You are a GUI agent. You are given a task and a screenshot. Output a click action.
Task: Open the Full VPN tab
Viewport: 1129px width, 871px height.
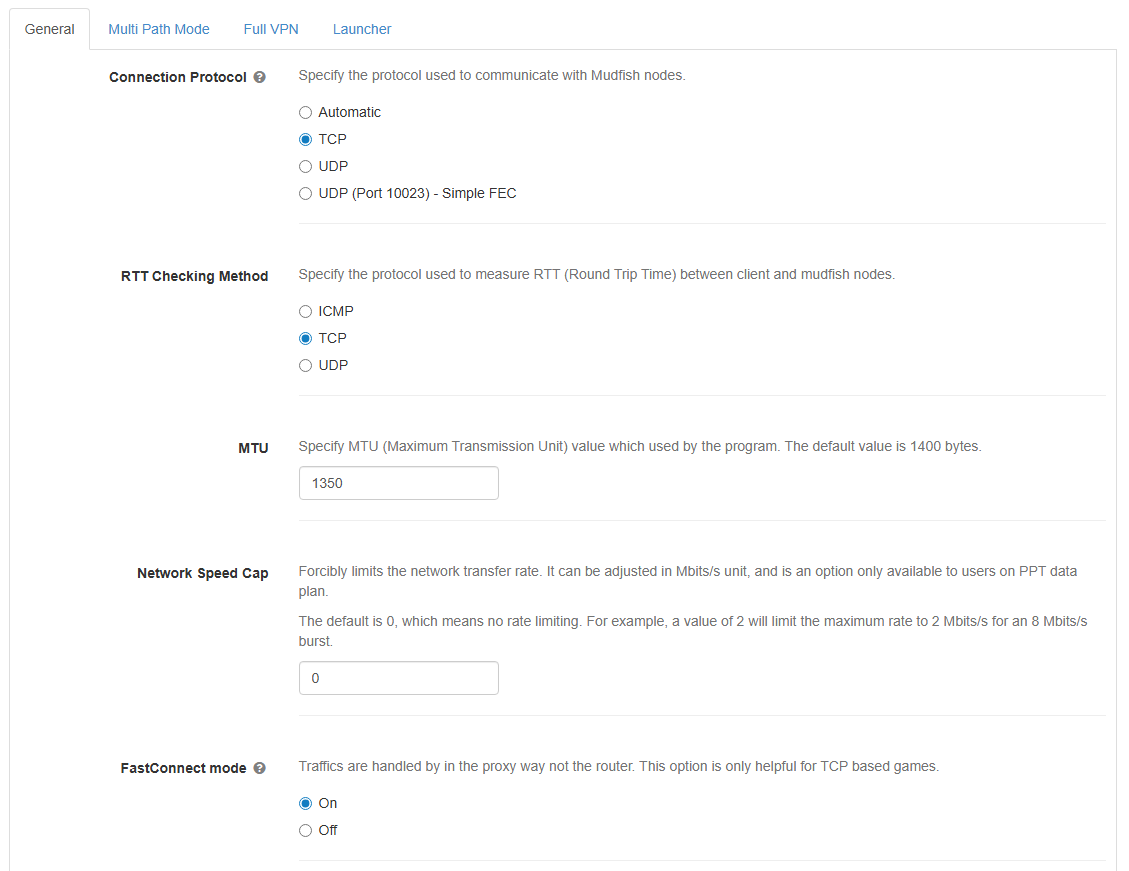click(x=271, y=30)
